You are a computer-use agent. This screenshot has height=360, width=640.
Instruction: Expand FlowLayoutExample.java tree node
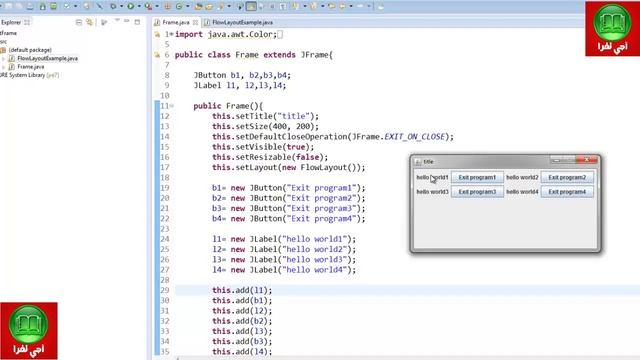(4, 59)
